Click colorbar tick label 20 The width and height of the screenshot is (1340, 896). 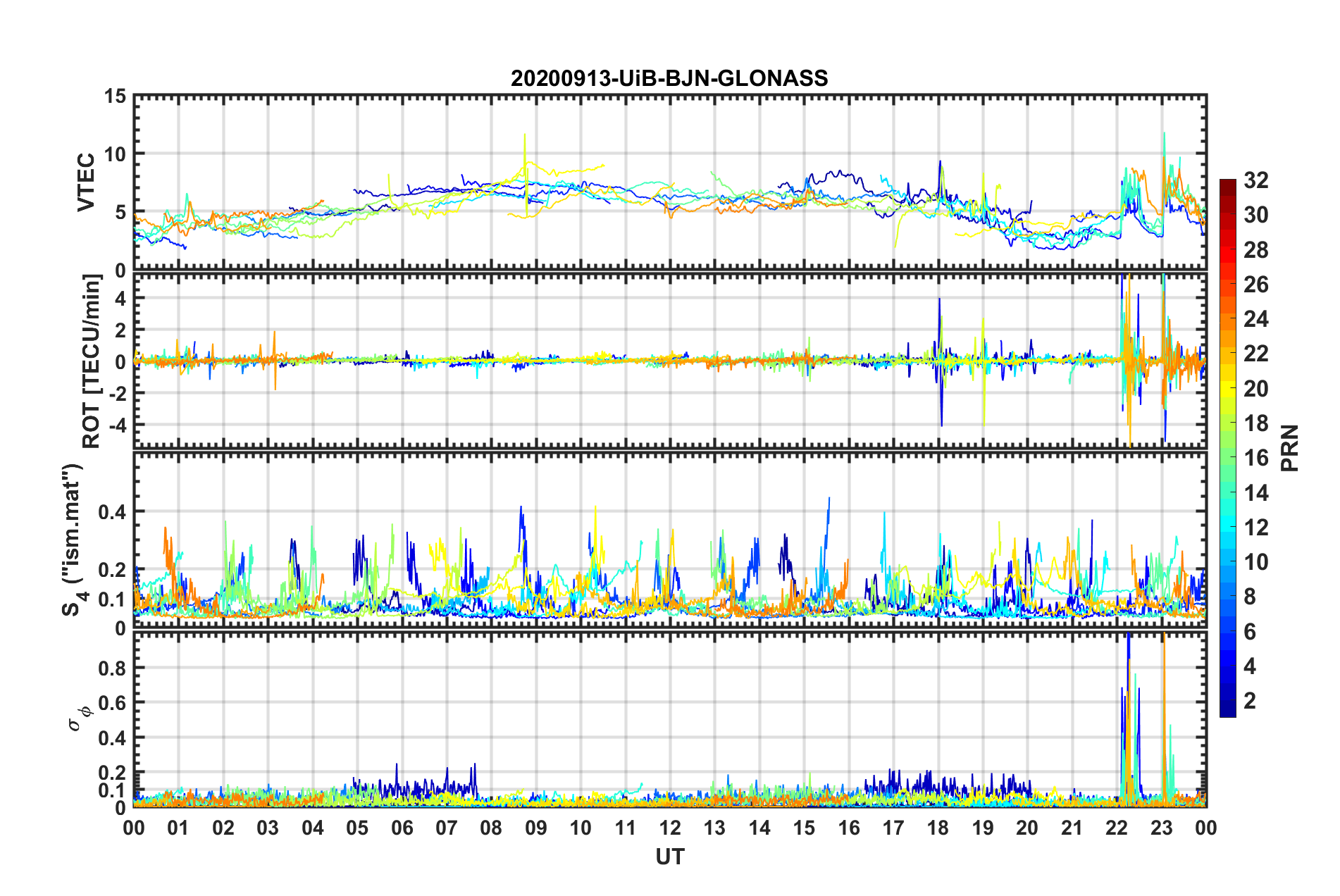(1256, 389)
